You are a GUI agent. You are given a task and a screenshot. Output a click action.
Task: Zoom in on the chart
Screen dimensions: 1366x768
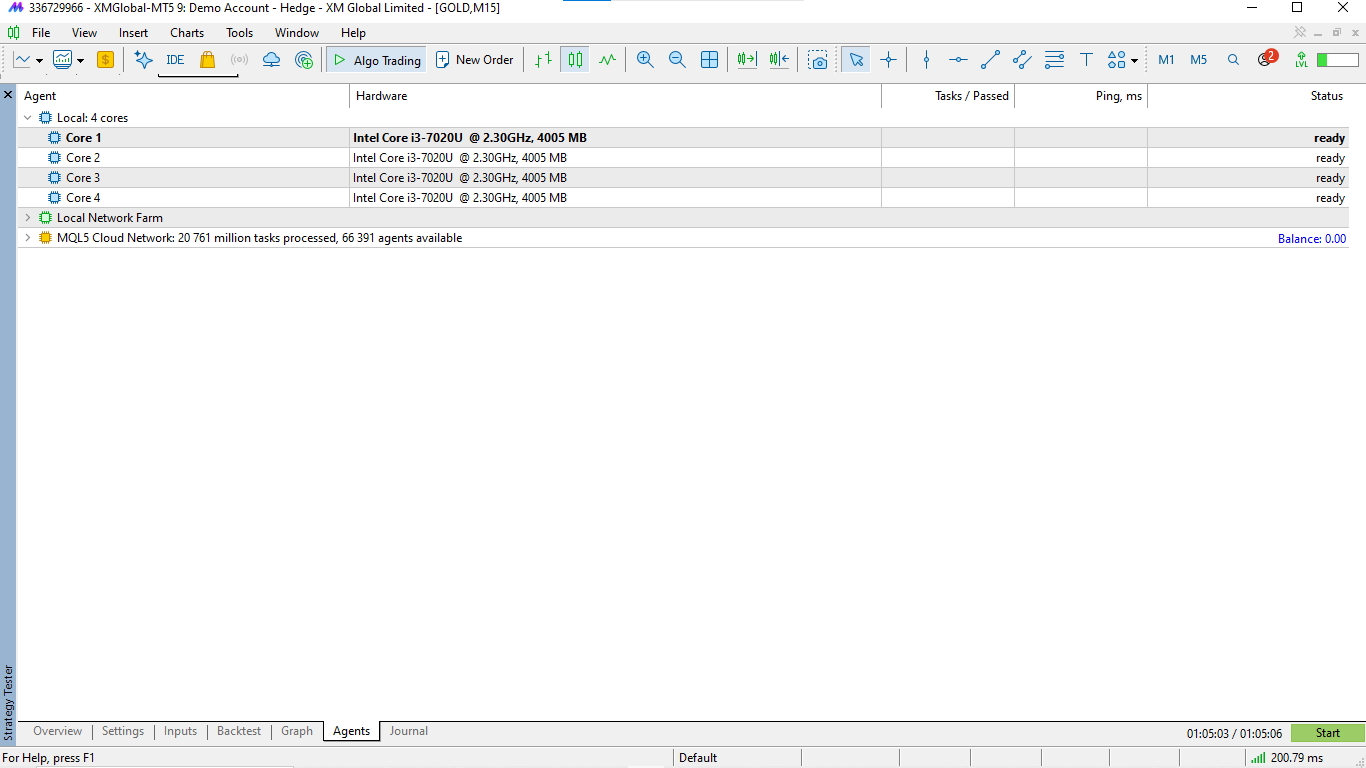645,60
